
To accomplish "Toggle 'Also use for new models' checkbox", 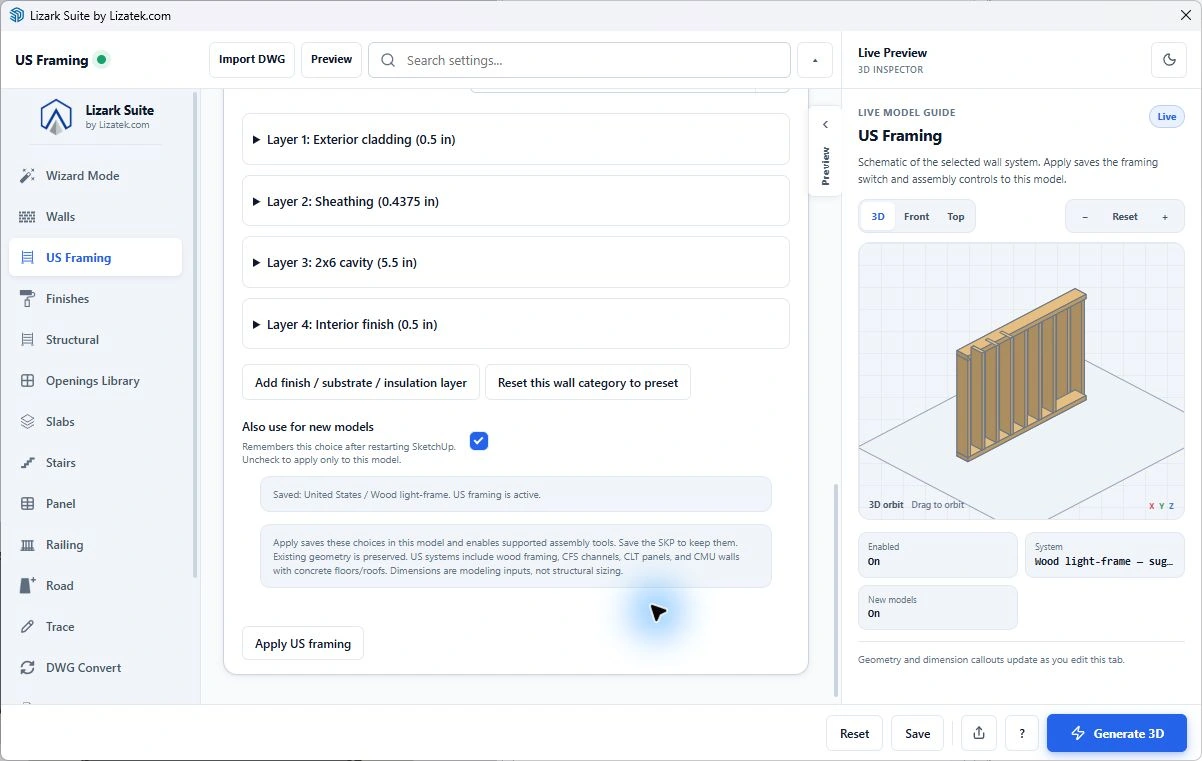I will [x=479, y=441].
